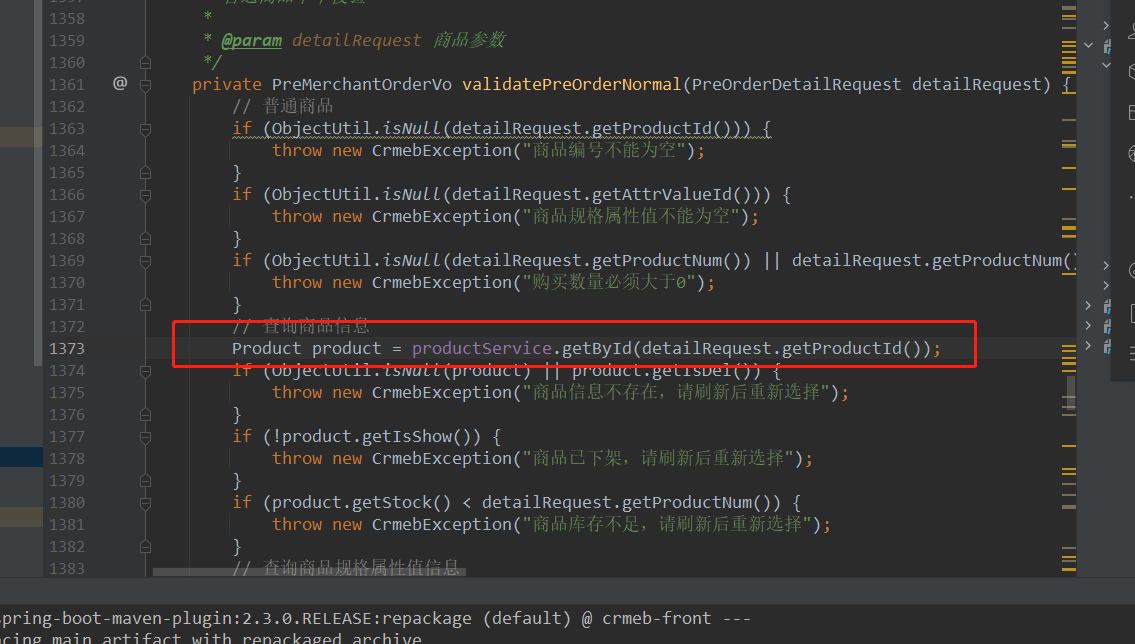
Task: Click product.getStock() on line 1380
Action: click(x=361, y=502)
